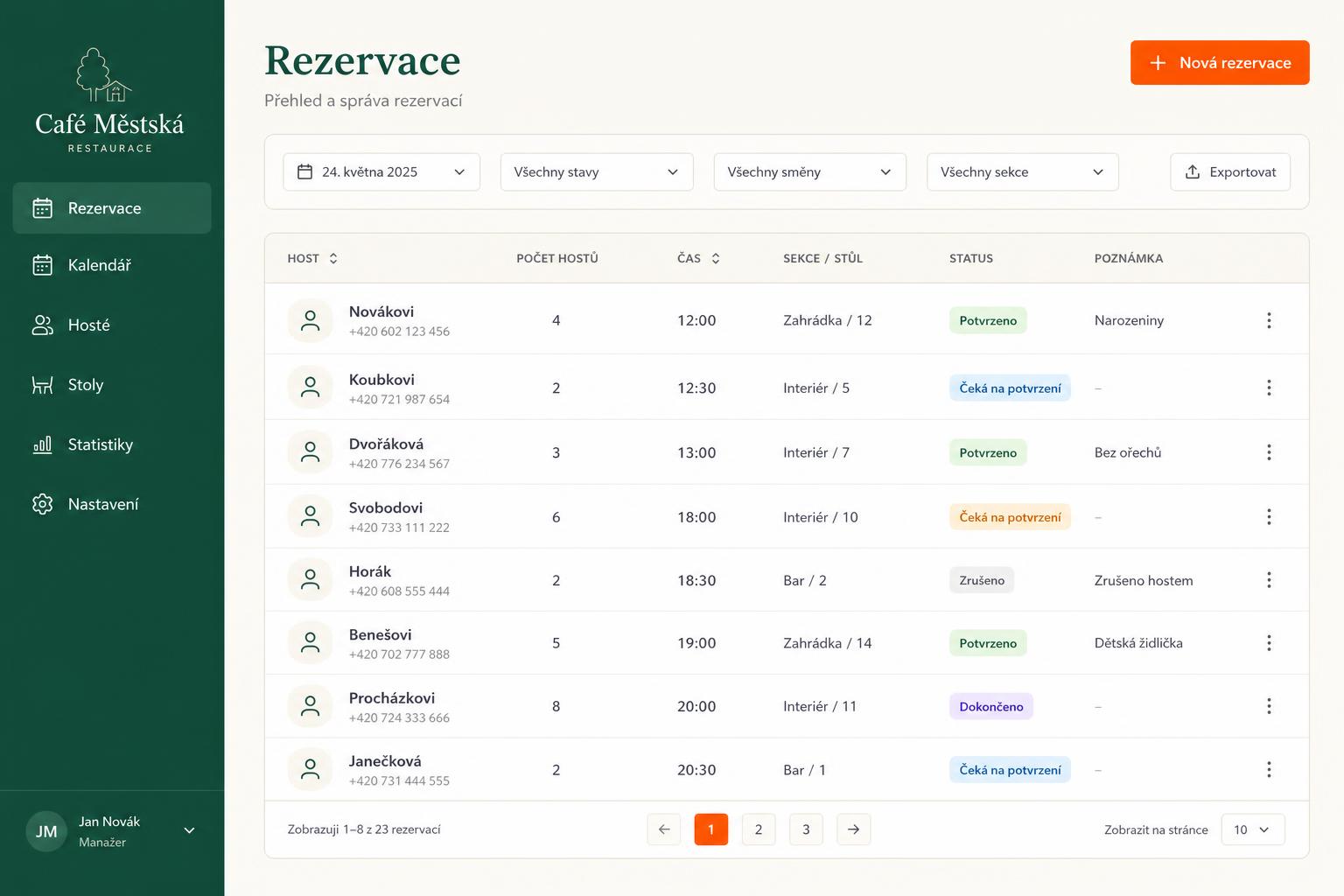Click the Dokončeno status badge

pos(991,706)
